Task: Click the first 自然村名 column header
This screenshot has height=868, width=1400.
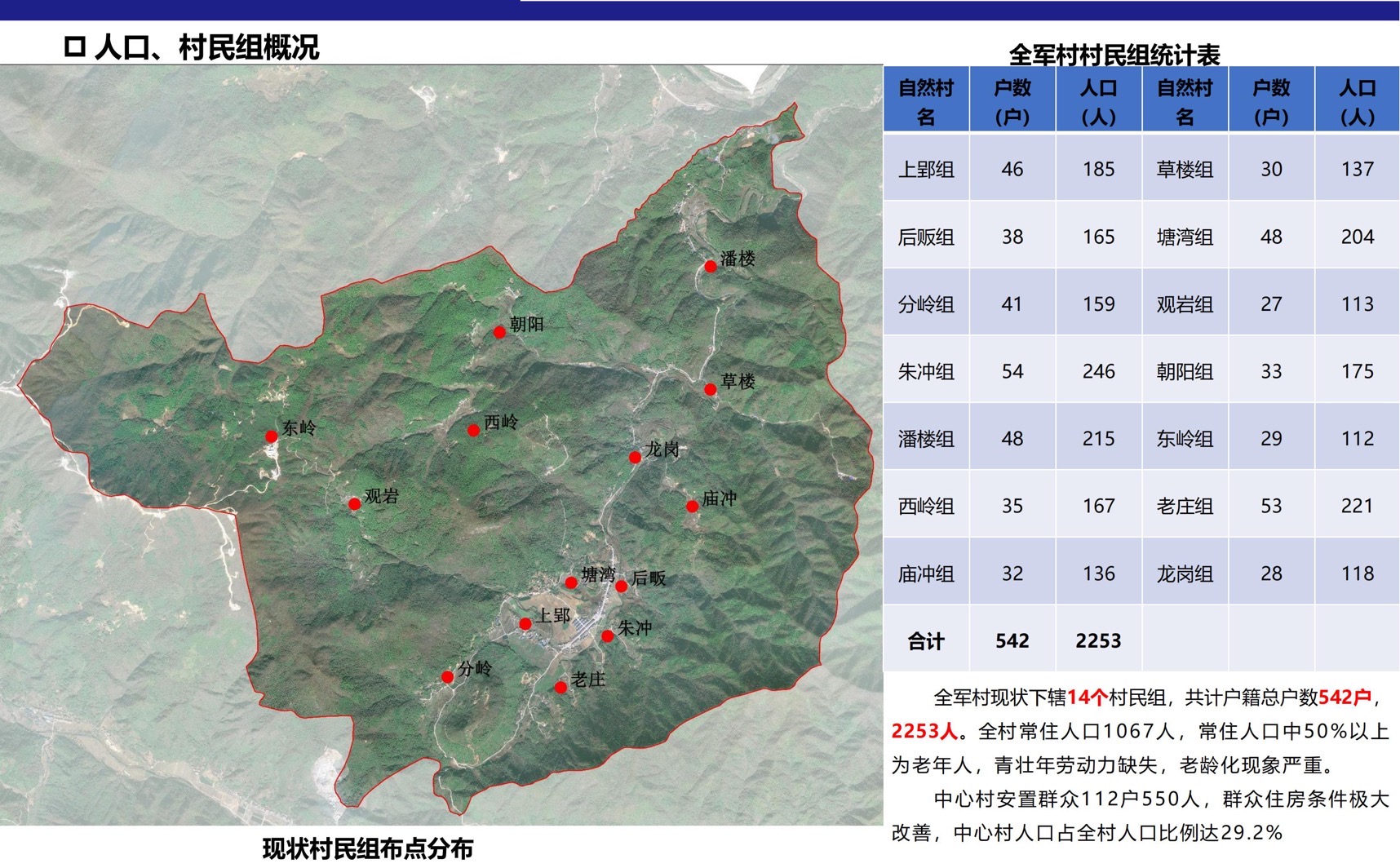Action: click(x=926, y=101)
